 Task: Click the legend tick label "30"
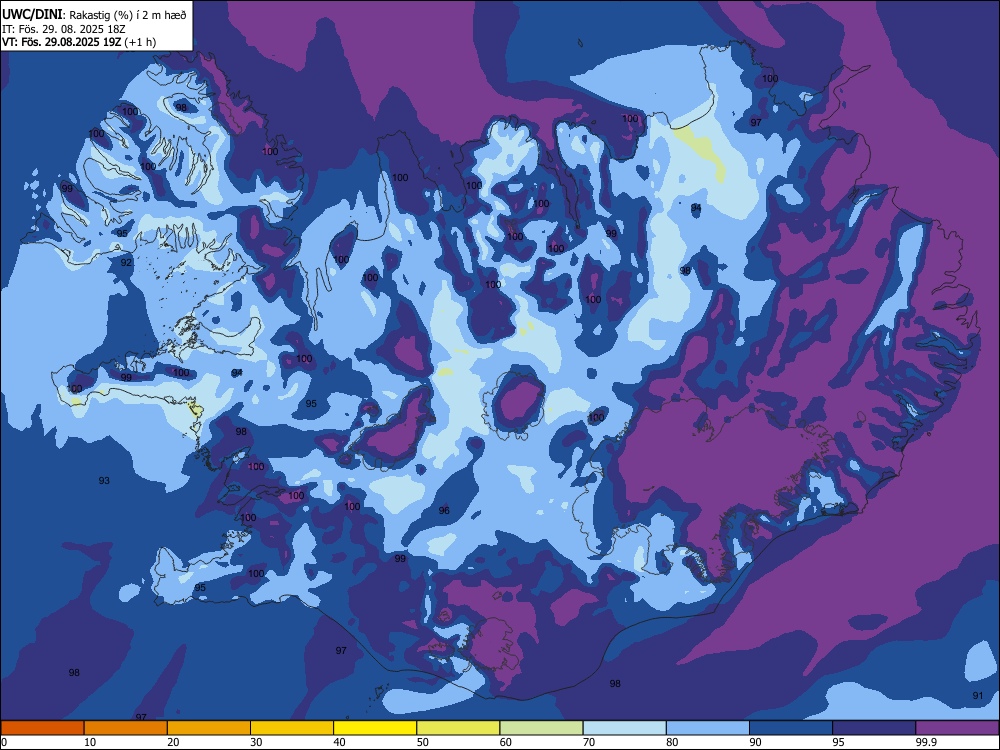[256, 742]
